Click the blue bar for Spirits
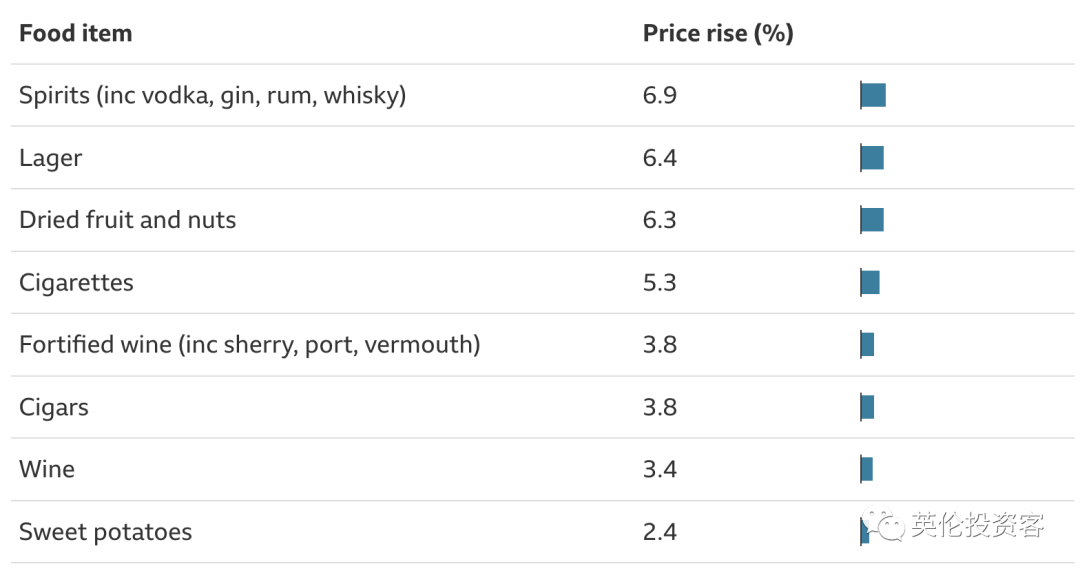 click(873, 95)
